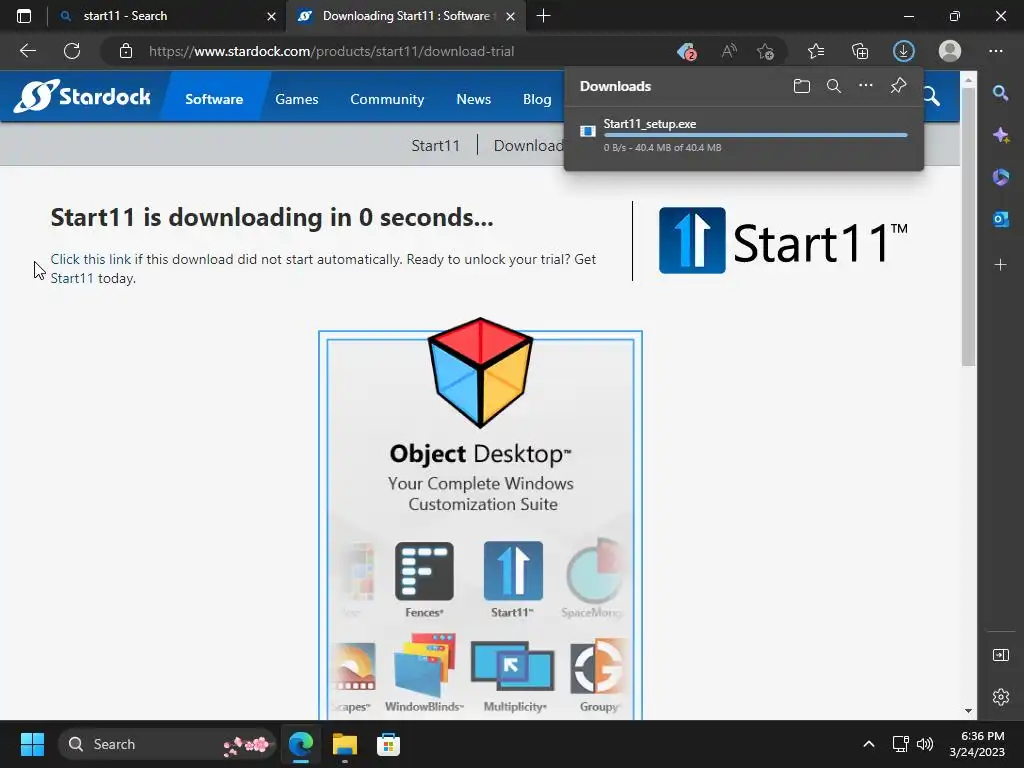Open more options in Downloads panel

point(866,86)
